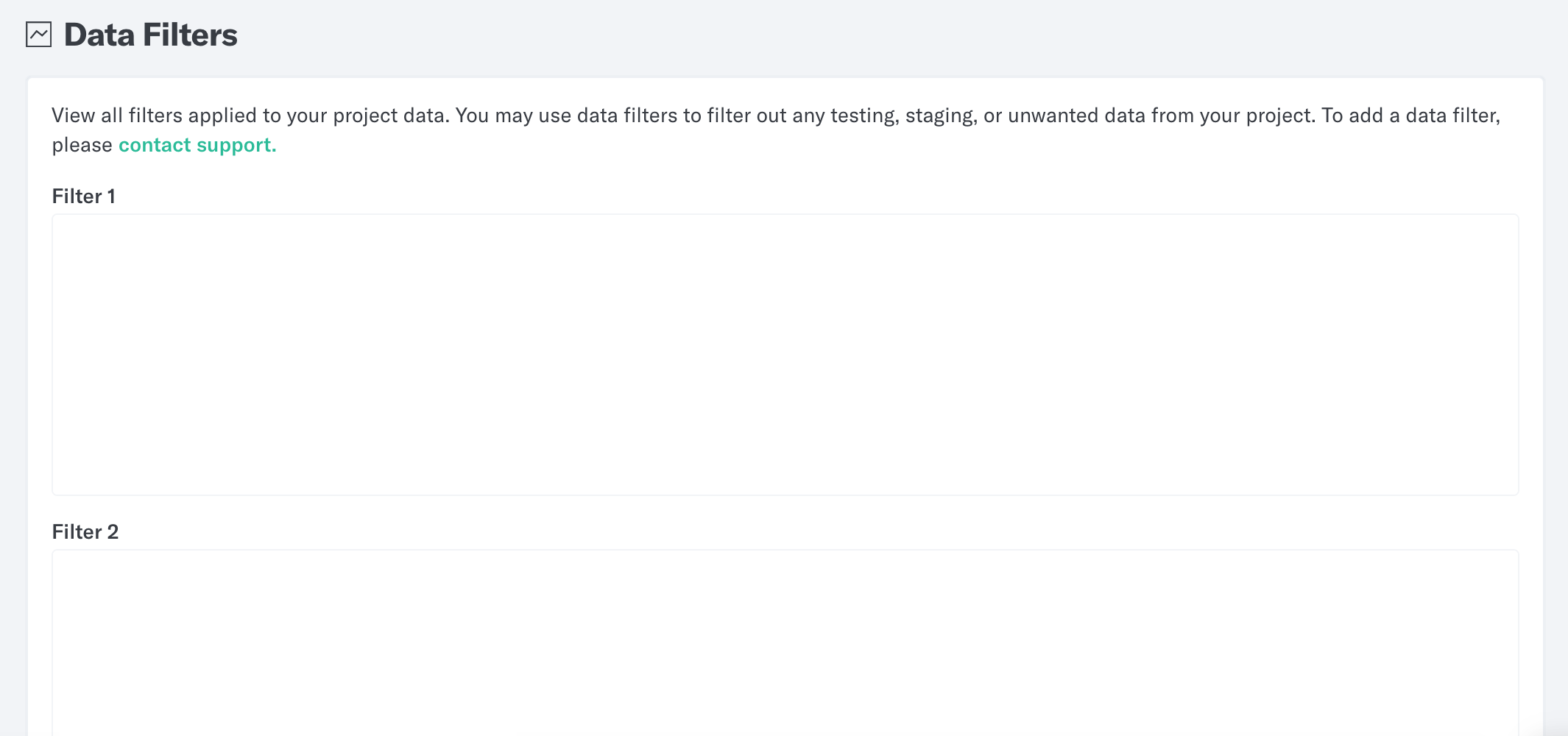Click the green contact support text
Screen dimensions: 1568x736
pos(197,145)
